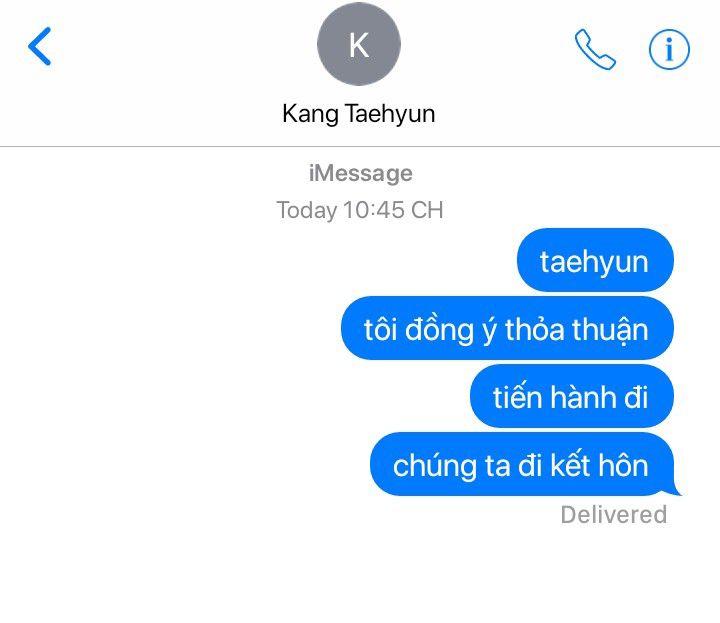The image size is (720, 623).
Task: Click the word "tôi" in the second message
Action: (380, 329)
